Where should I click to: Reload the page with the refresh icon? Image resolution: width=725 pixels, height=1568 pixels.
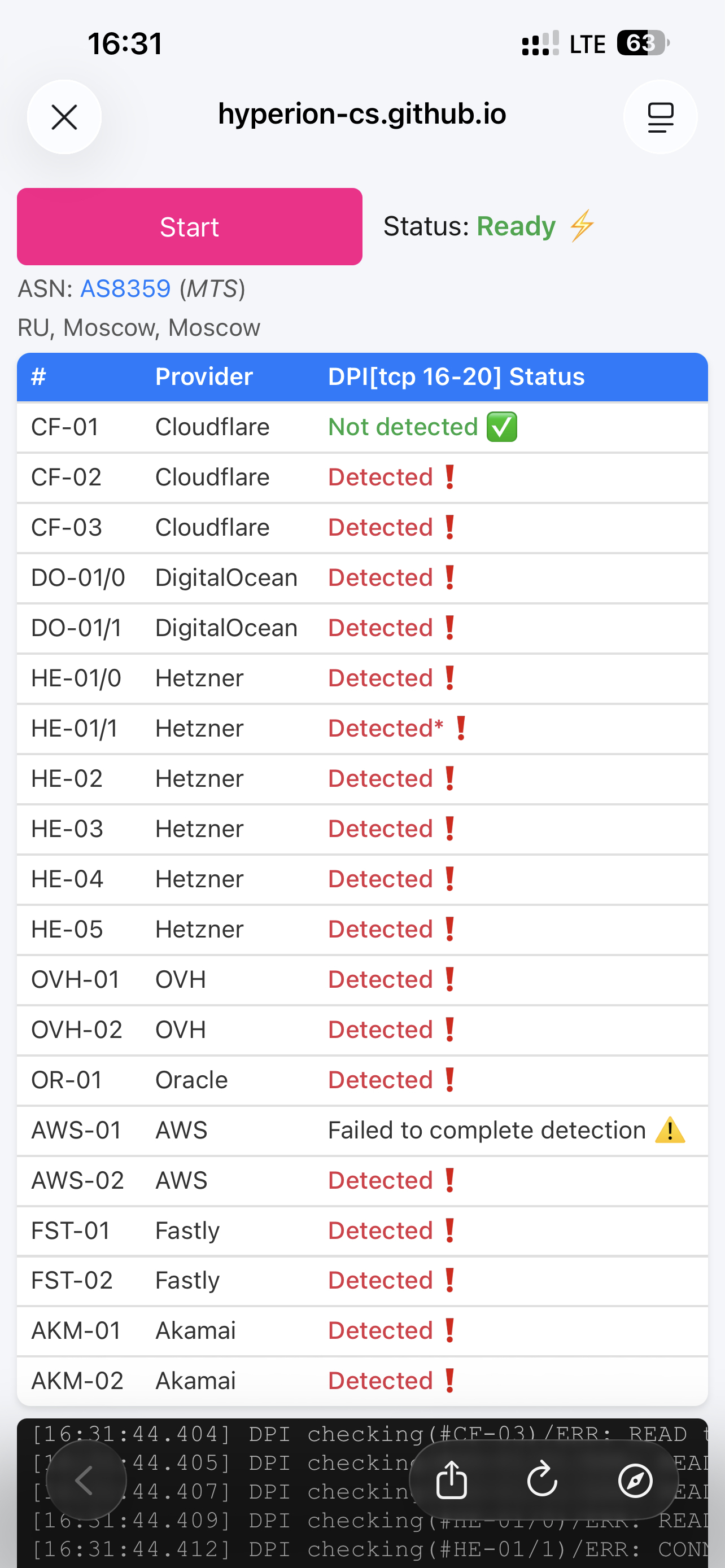543,1481
